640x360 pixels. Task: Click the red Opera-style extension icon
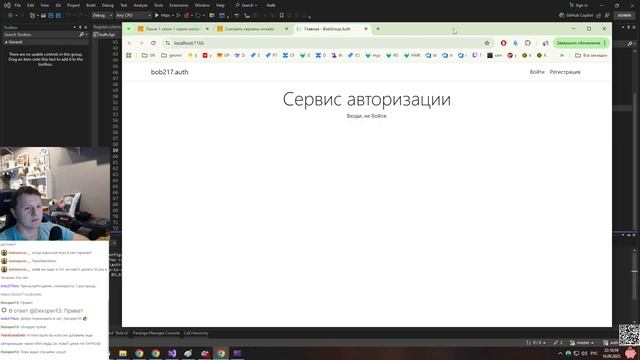coord(503,43)
